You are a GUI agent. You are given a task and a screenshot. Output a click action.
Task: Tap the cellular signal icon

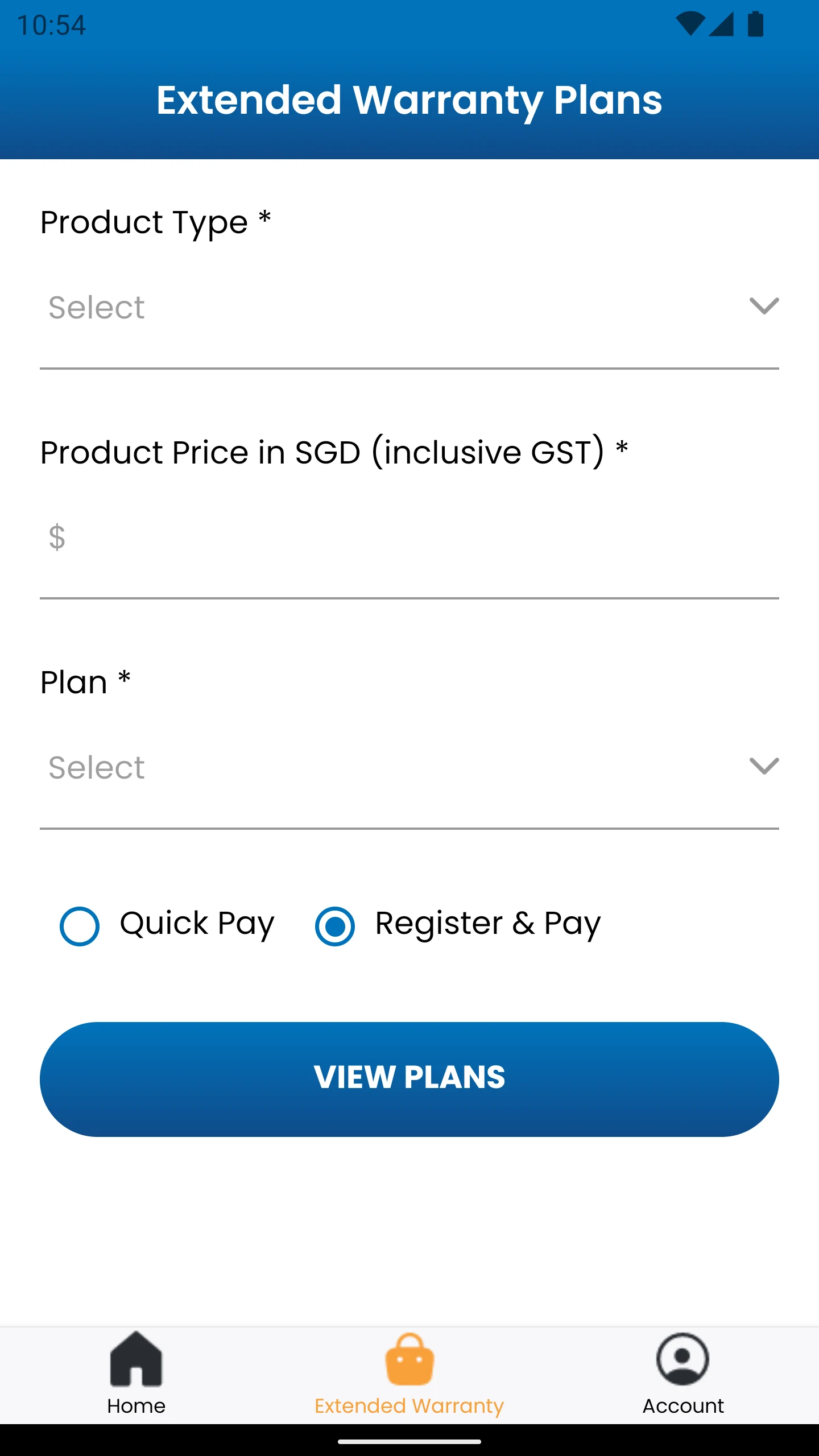[722, 24]
